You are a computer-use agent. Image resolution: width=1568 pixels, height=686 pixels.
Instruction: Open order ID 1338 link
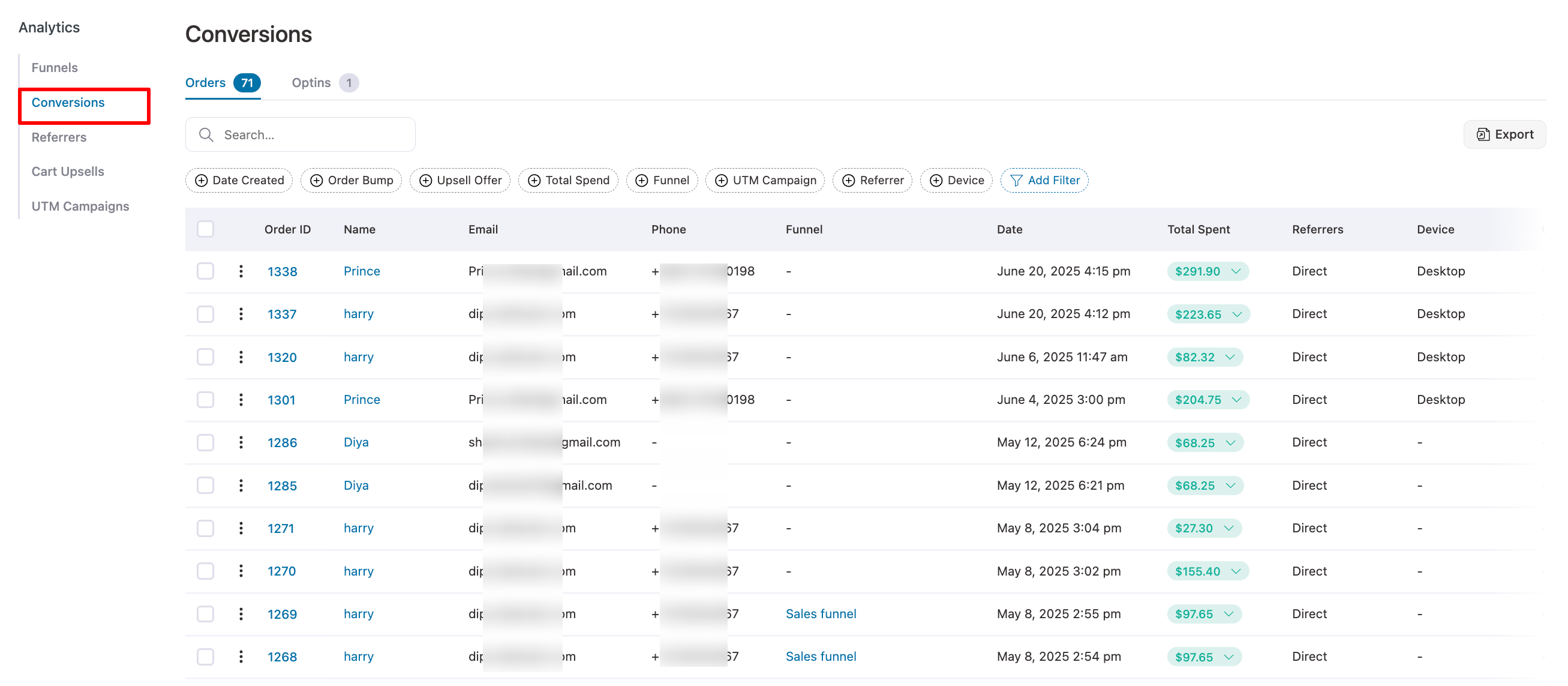[283, 272]
